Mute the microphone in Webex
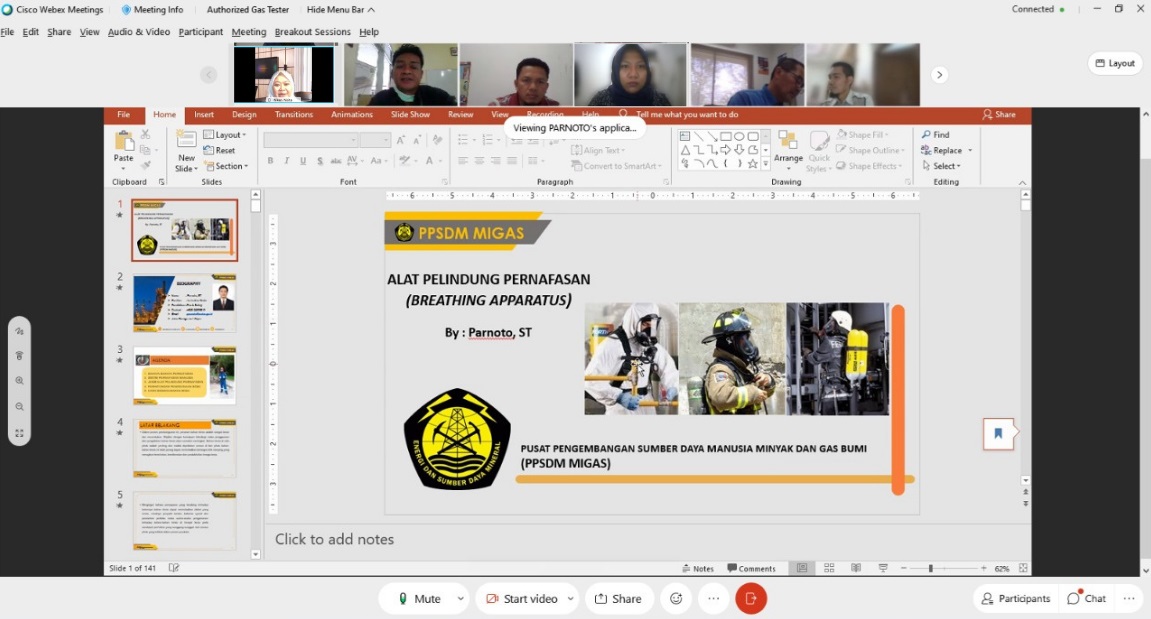The width and height of the screenshot is (1151, 619). [x=424, y=598]
